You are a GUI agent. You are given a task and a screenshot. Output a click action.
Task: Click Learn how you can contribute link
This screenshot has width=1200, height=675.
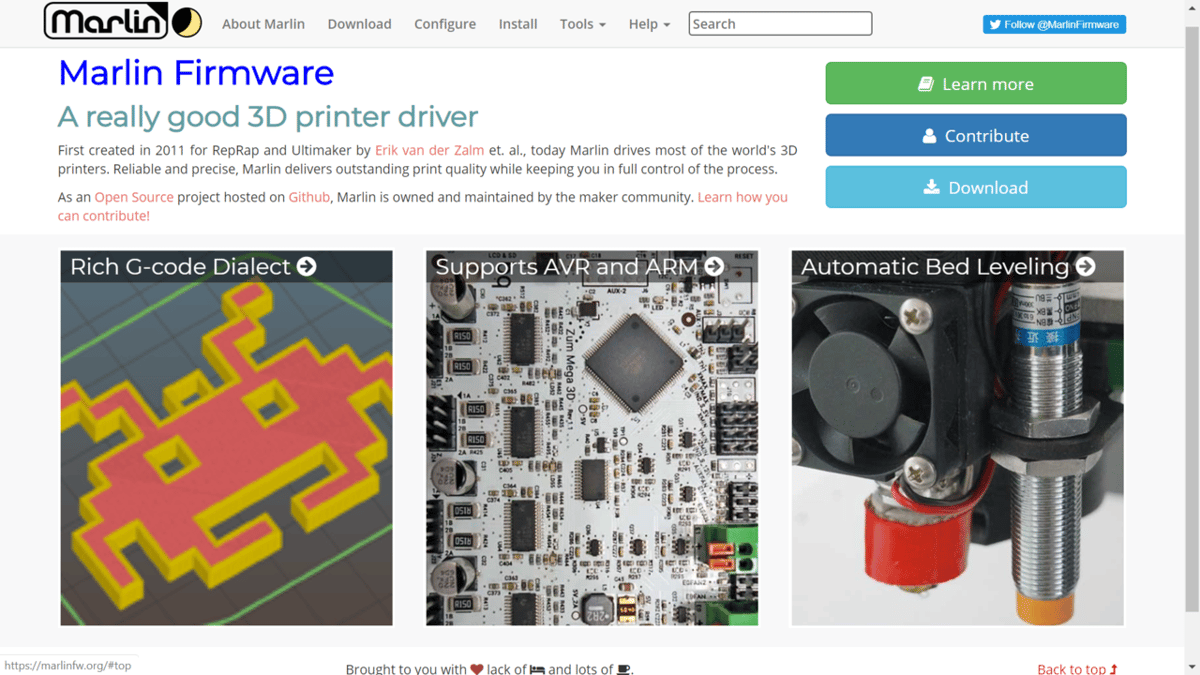423,206
